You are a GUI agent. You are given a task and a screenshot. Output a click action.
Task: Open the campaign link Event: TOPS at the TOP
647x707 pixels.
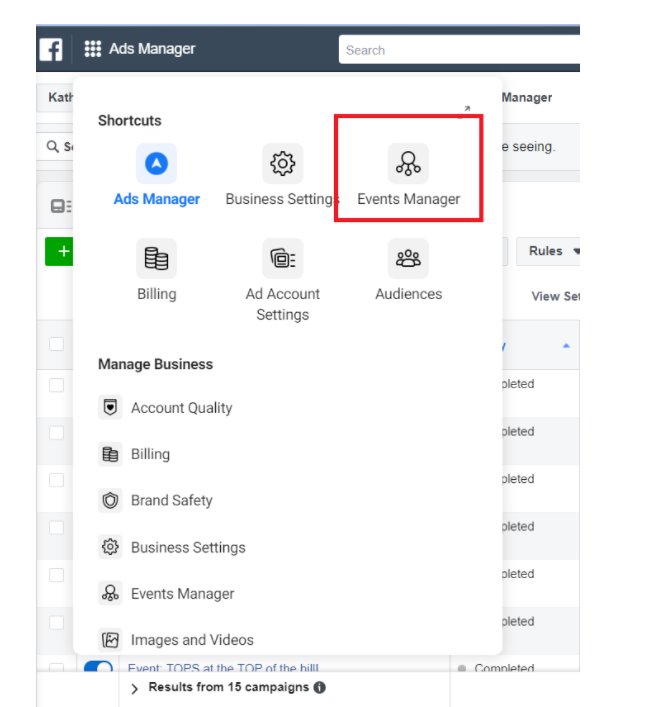point(223,667)
